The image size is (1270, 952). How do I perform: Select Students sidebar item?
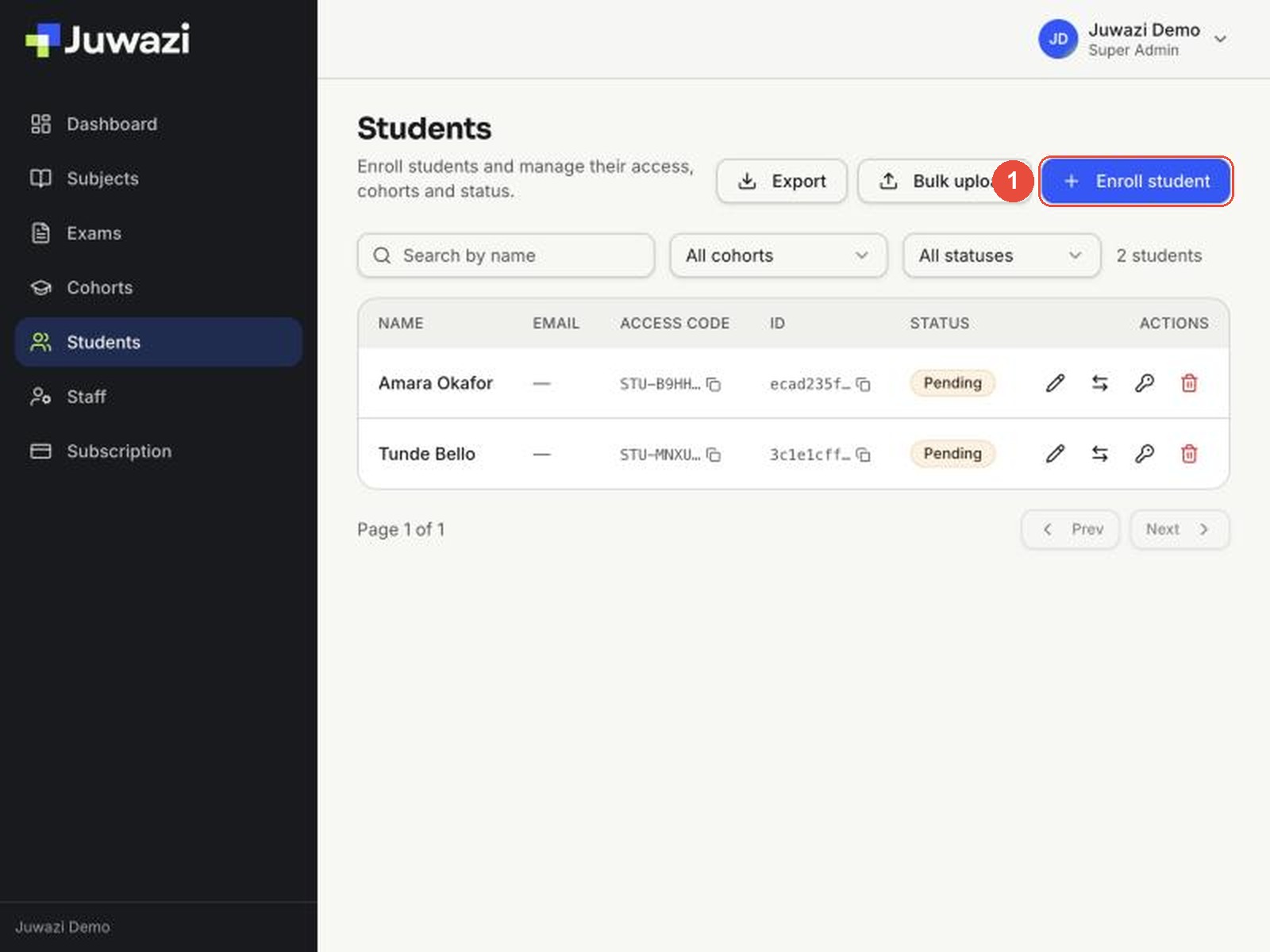click(159, 342)
